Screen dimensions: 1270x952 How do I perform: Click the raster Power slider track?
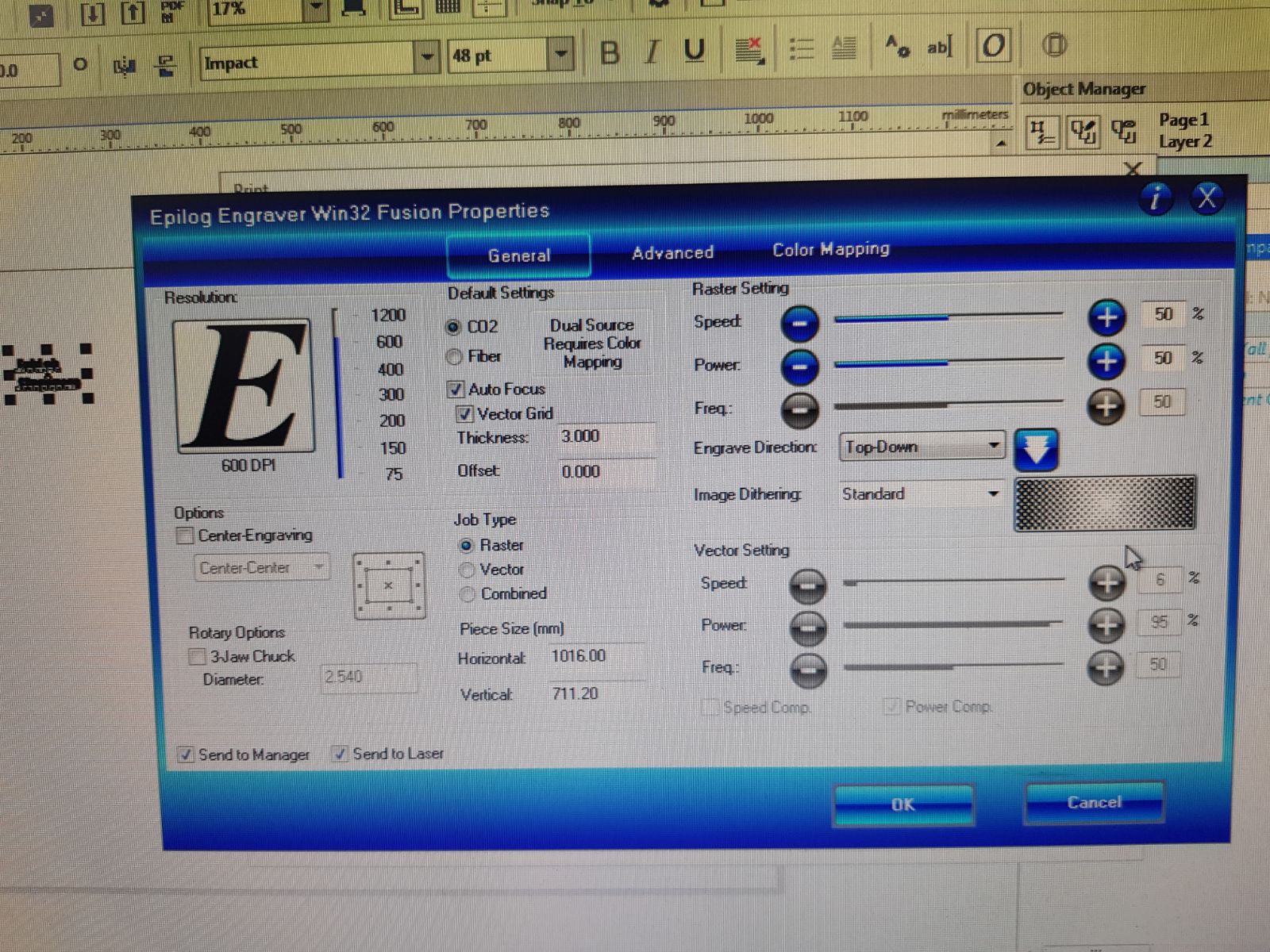pyautogui.click(x=949, y=362)
